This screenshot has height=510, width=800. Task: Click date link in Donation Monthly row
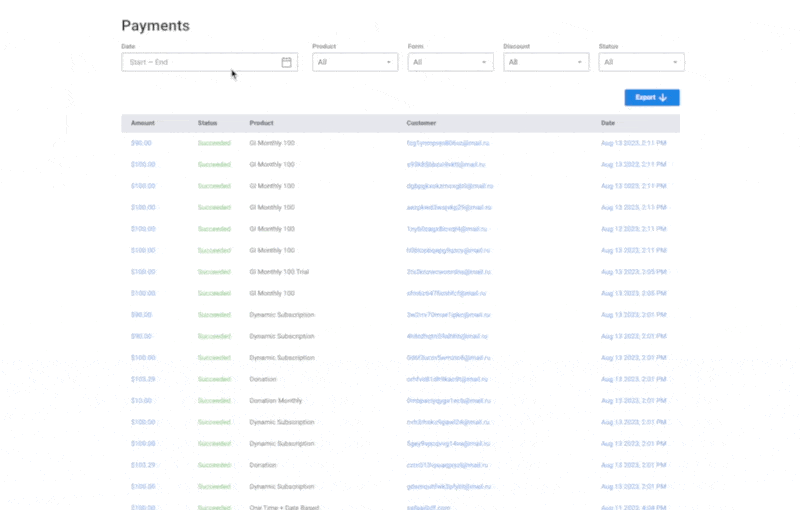coord(634,401)
